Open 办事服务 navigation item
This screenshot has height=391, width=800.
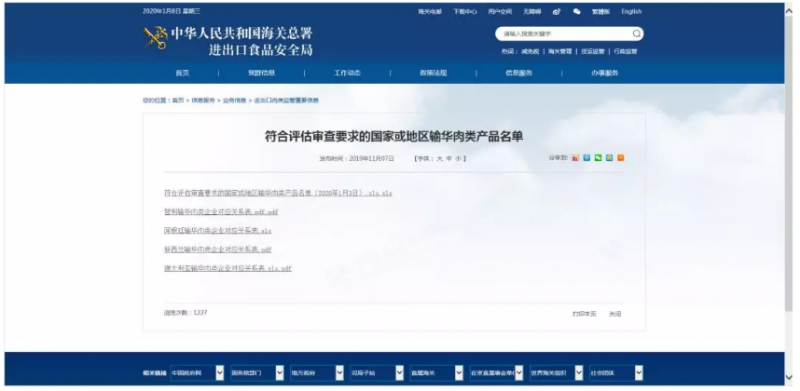(x=605, y=73)
